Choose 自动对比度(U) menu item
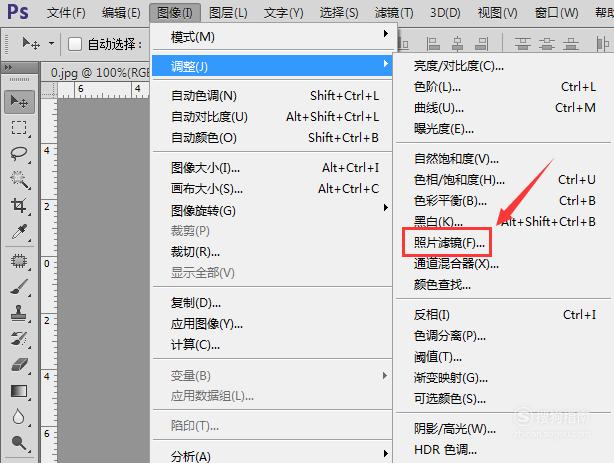The height and width of the screenshot is (463, 614). [272, 117]
